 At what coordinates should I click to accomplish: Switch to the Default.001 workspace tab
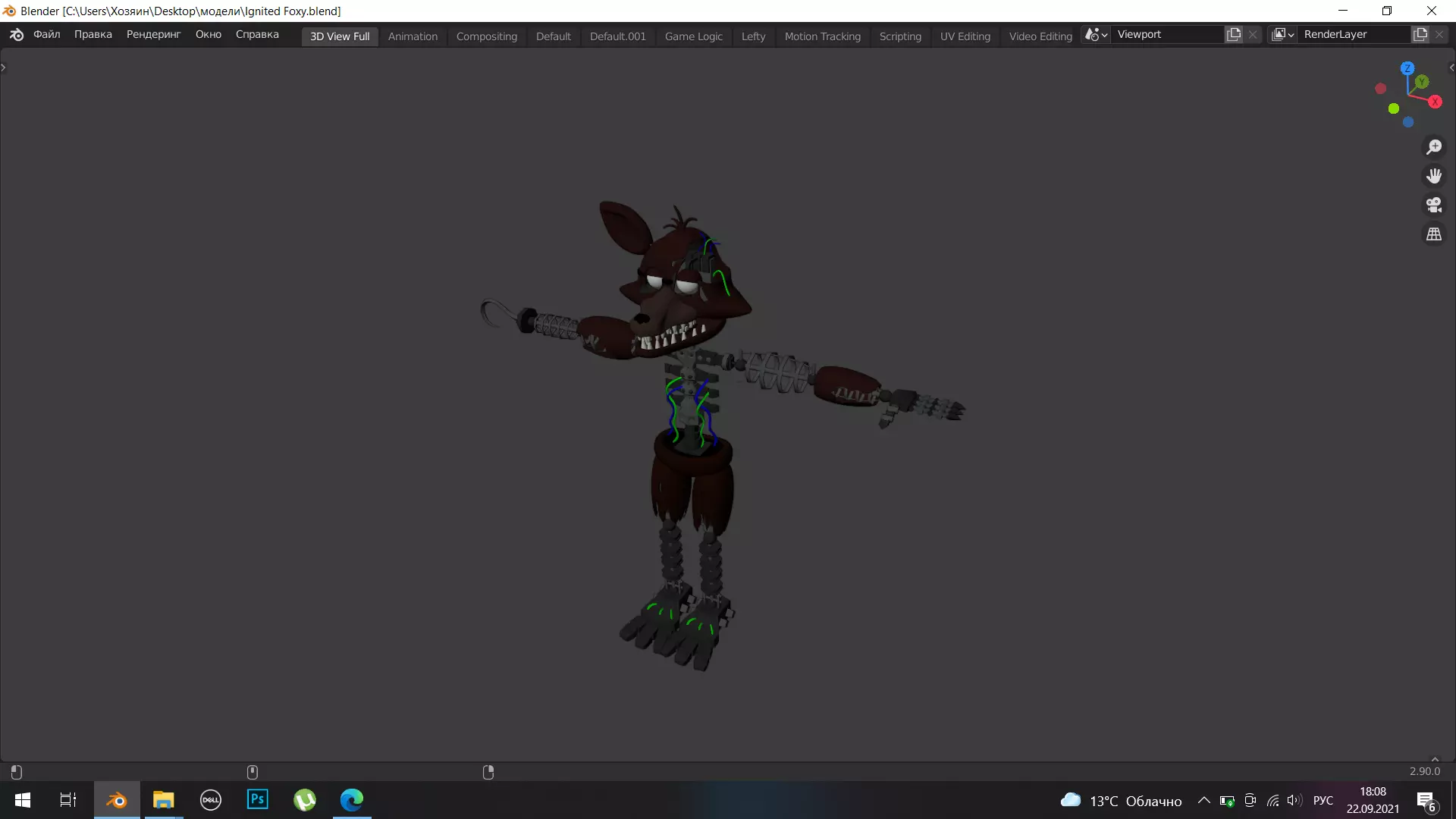618,36
